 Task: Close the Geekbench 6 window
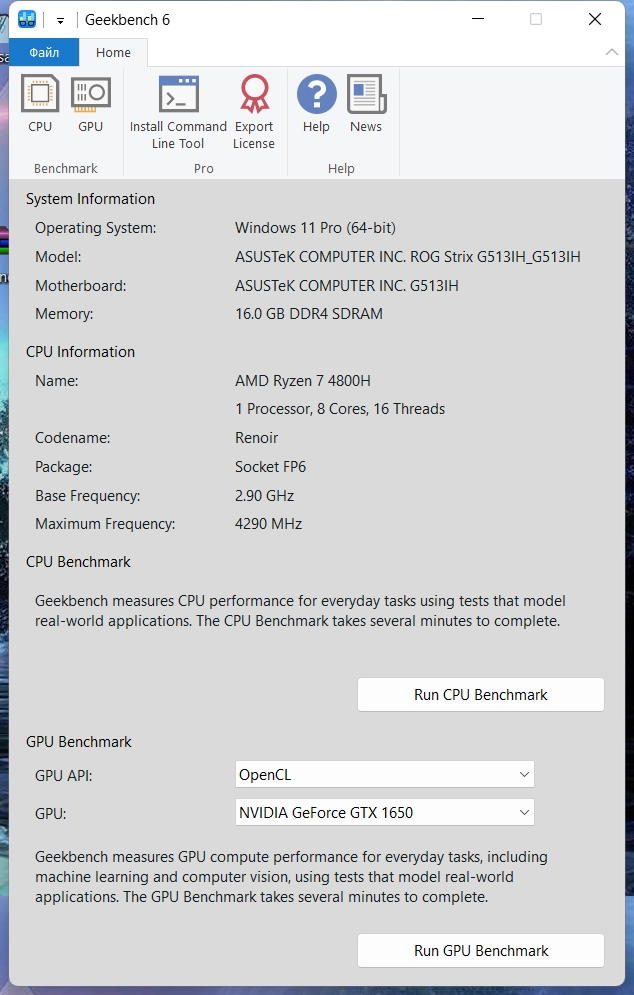595,19
